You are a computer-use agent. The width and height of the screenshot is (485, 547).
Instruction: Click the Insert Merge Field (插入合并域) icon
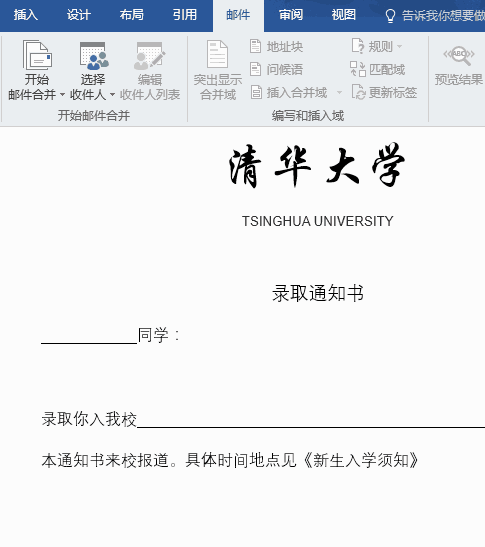coord(256,92)
